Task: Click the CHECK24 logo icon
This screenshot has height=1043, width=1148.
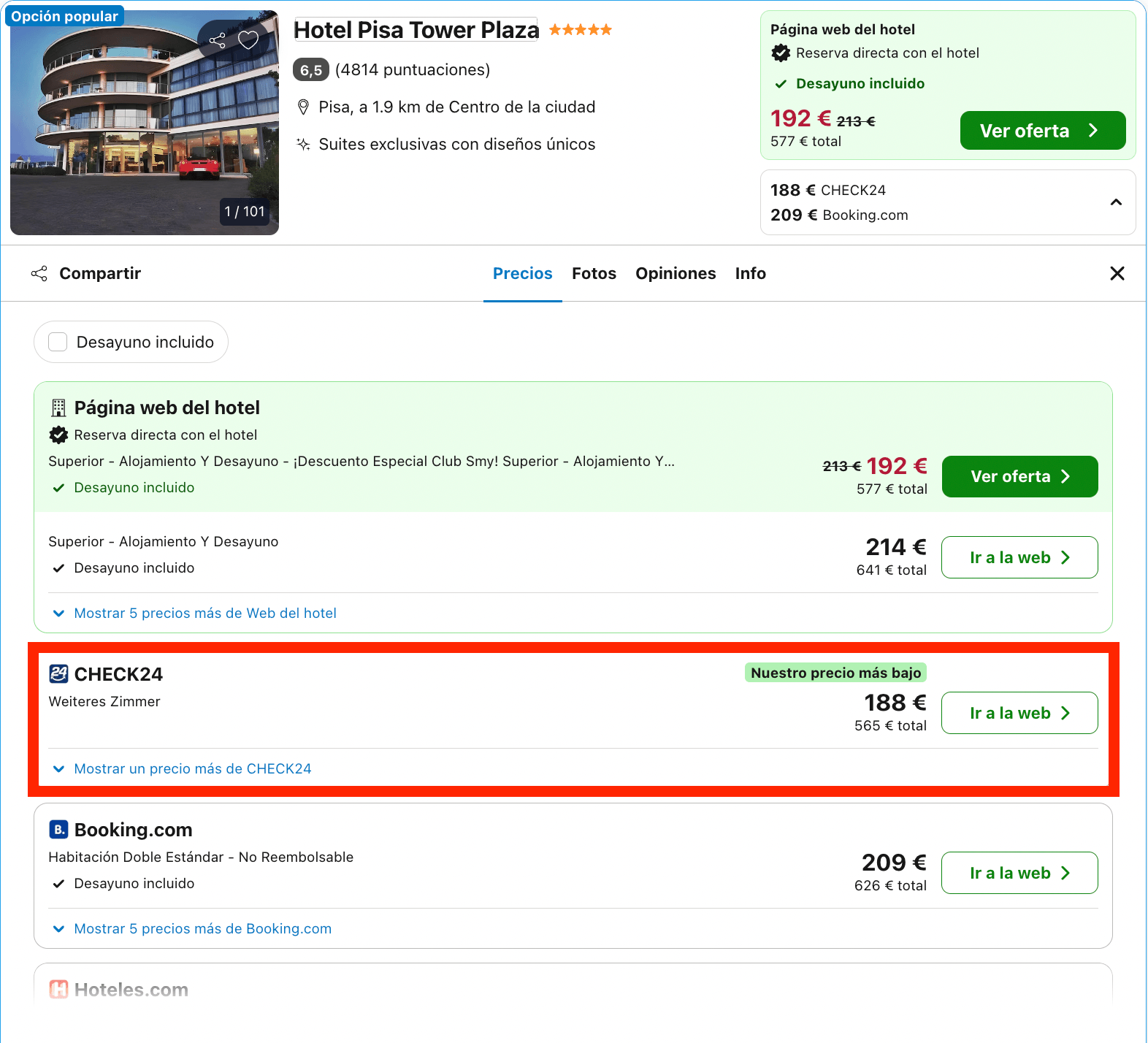Action: click(58, 673)
